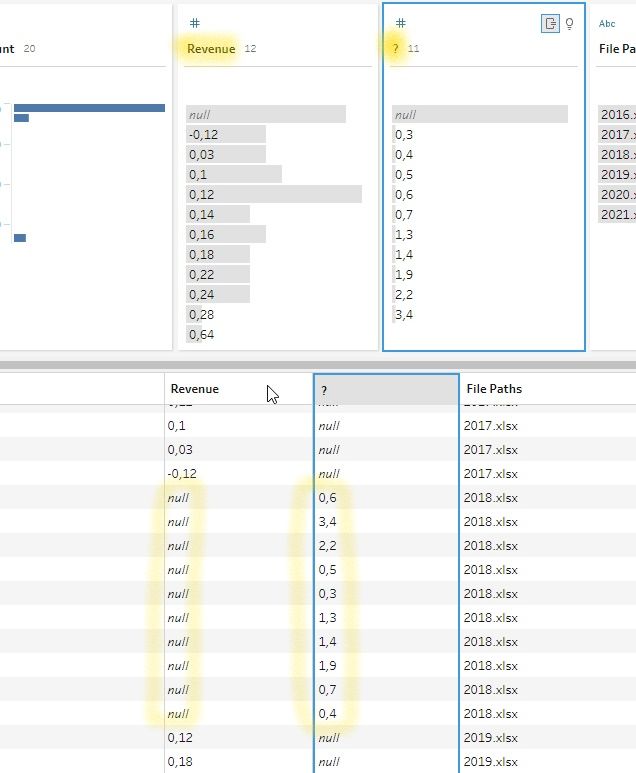
Task: Select the 0,1 Revenue cell in the grid
Action: point(239,425)
